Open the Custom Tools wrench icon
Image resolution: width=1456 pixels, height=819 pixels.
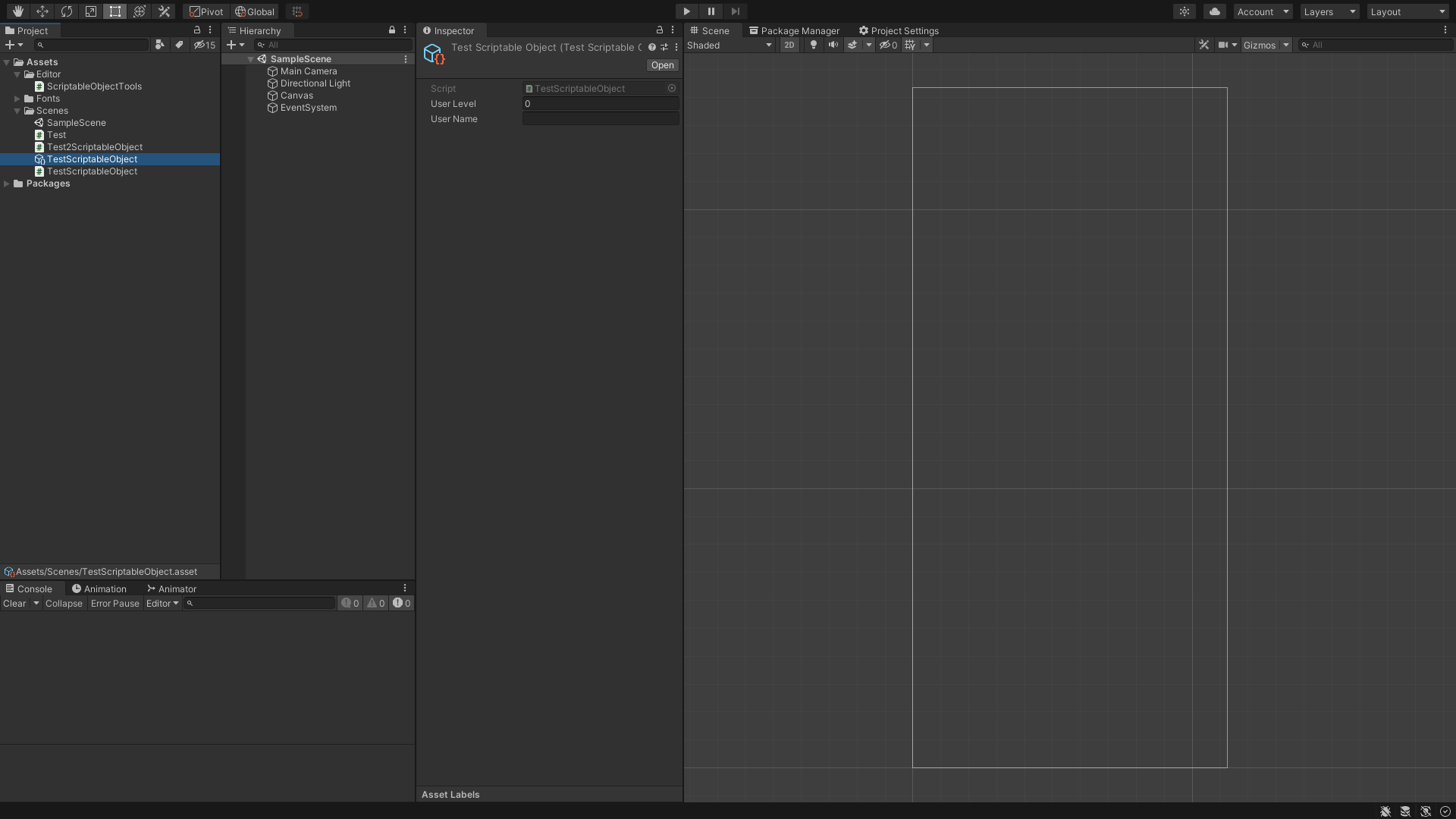click(x=164, y=11)
